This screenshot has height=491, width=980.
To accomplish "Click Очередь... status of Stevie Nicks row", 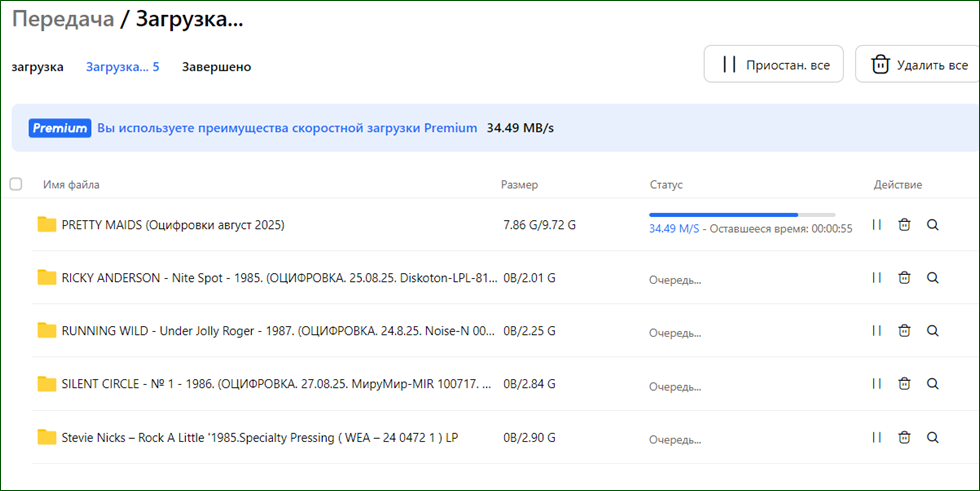I will pyautogui.click(x=675, y=440).
